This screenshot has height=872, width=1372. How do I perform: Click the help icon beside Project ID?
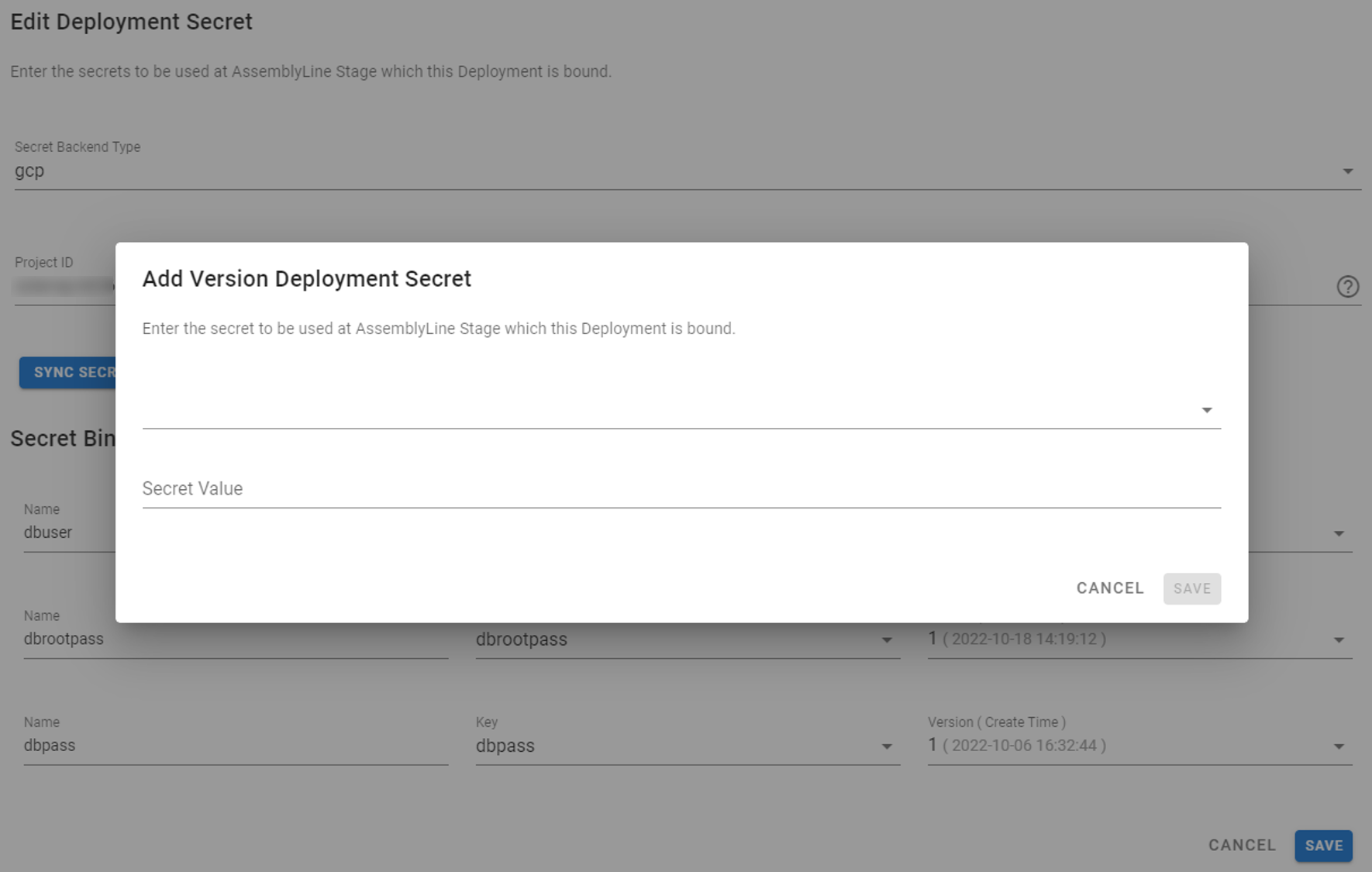(1347, 287)
